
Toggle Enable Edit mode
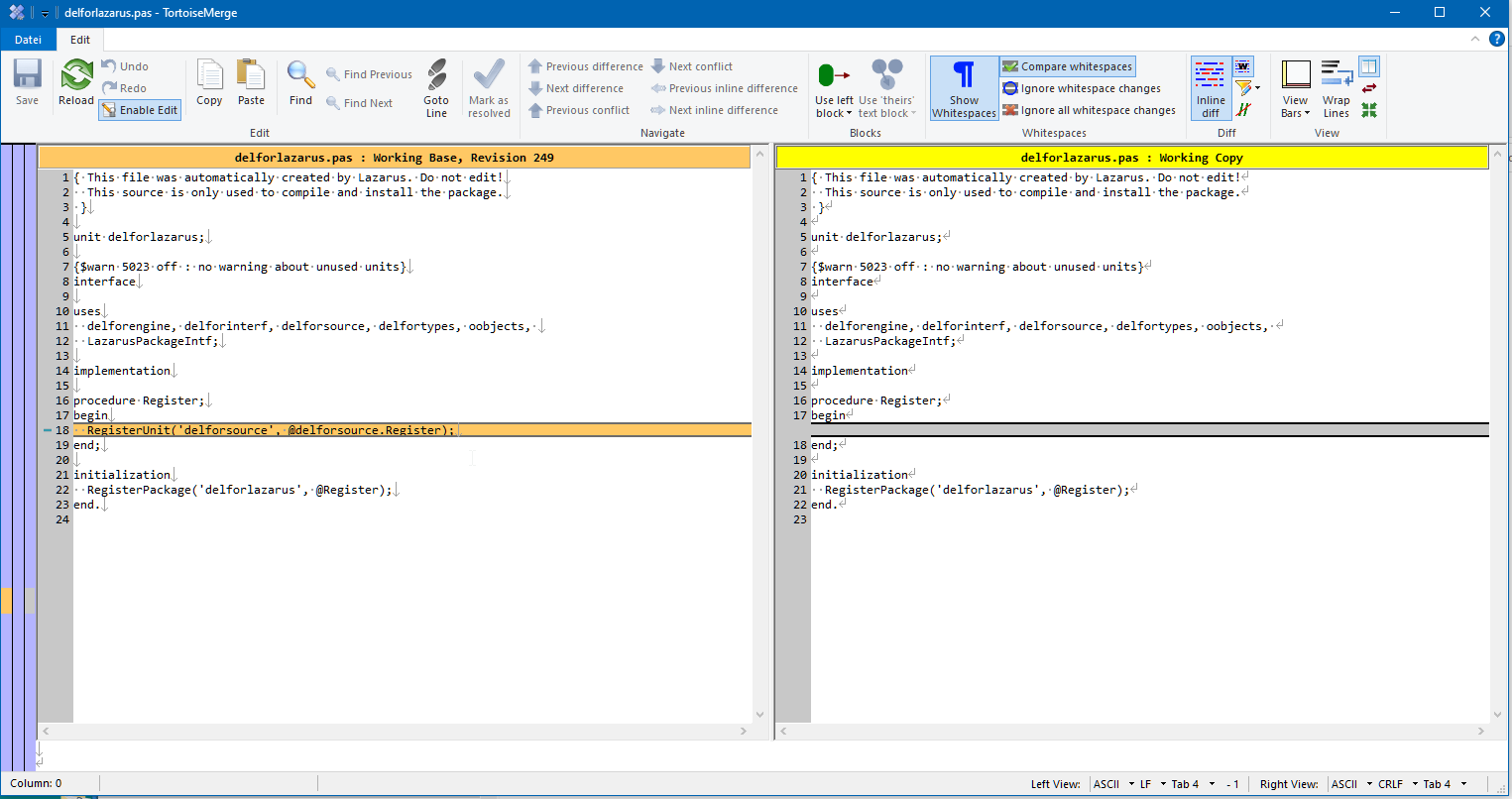[x=140, y=110]
